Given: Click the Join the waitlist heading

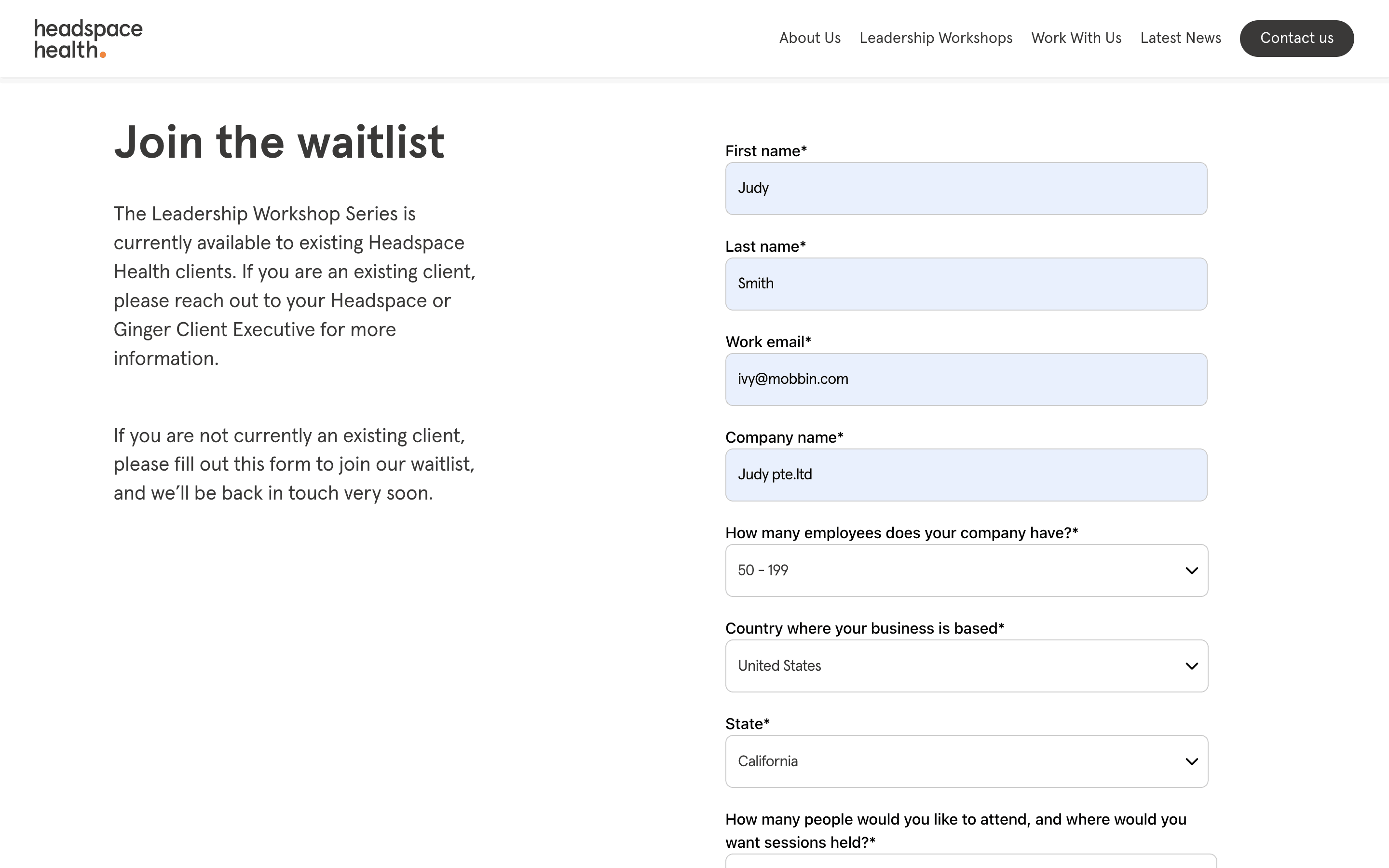Looking at the screenshot, I should coord(279,142).
